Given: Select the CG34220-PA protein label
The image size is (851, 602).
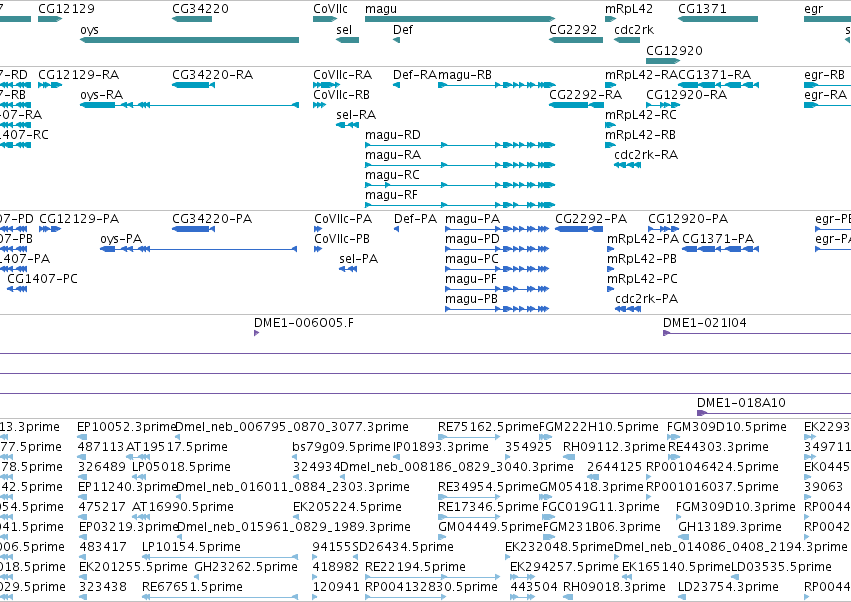Looking at the screenshot, I should coord(212,219).
